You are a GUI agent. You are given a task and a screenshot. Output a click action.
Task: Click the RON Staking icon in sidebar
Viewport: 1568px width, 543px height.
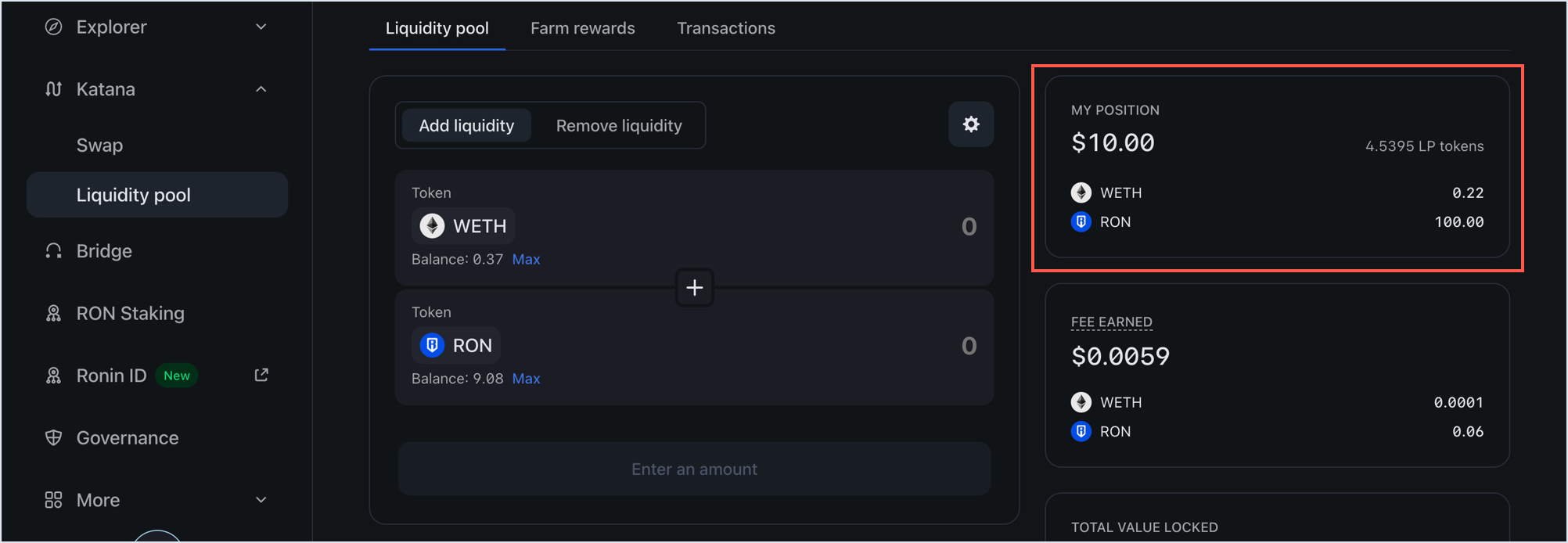click(53, 314)
